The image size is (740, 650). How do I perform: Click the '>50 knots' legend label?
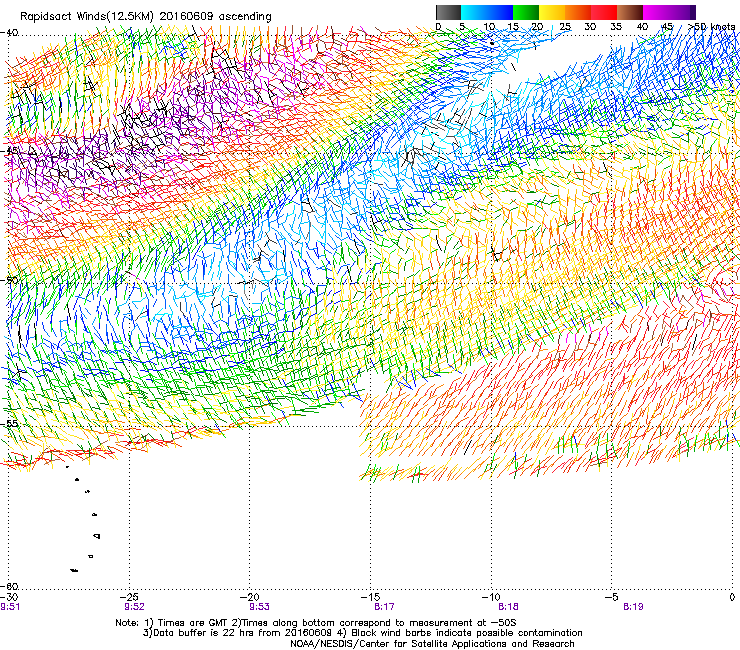point(711,27)
